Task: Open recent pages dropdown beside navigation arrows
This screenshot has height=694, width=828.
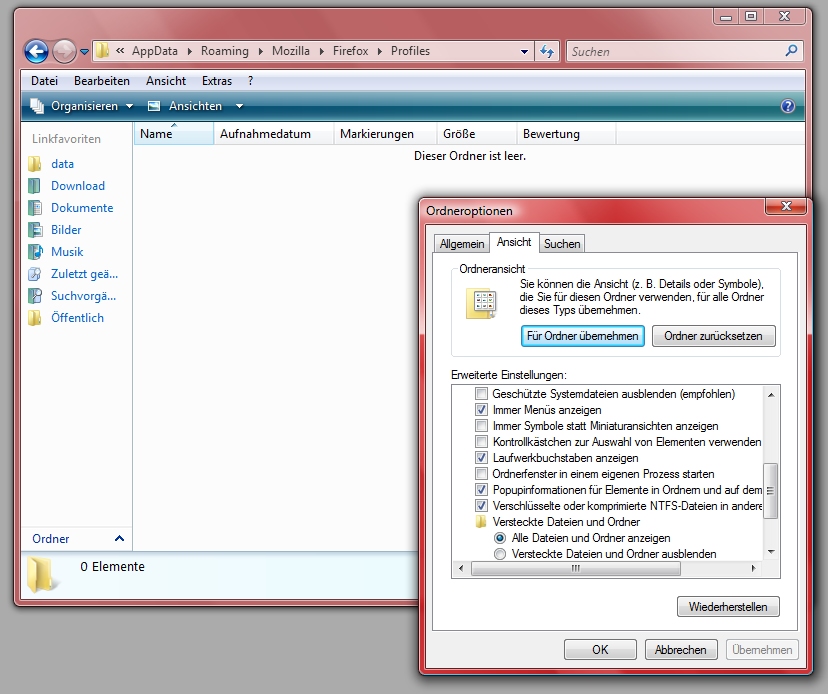Action: (x=84, y=52)
